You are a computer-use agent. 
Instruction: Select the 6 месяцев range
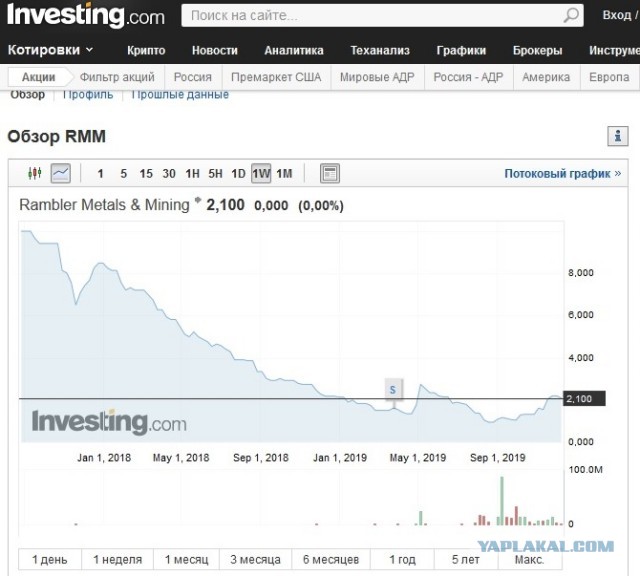tap(331, 559)
